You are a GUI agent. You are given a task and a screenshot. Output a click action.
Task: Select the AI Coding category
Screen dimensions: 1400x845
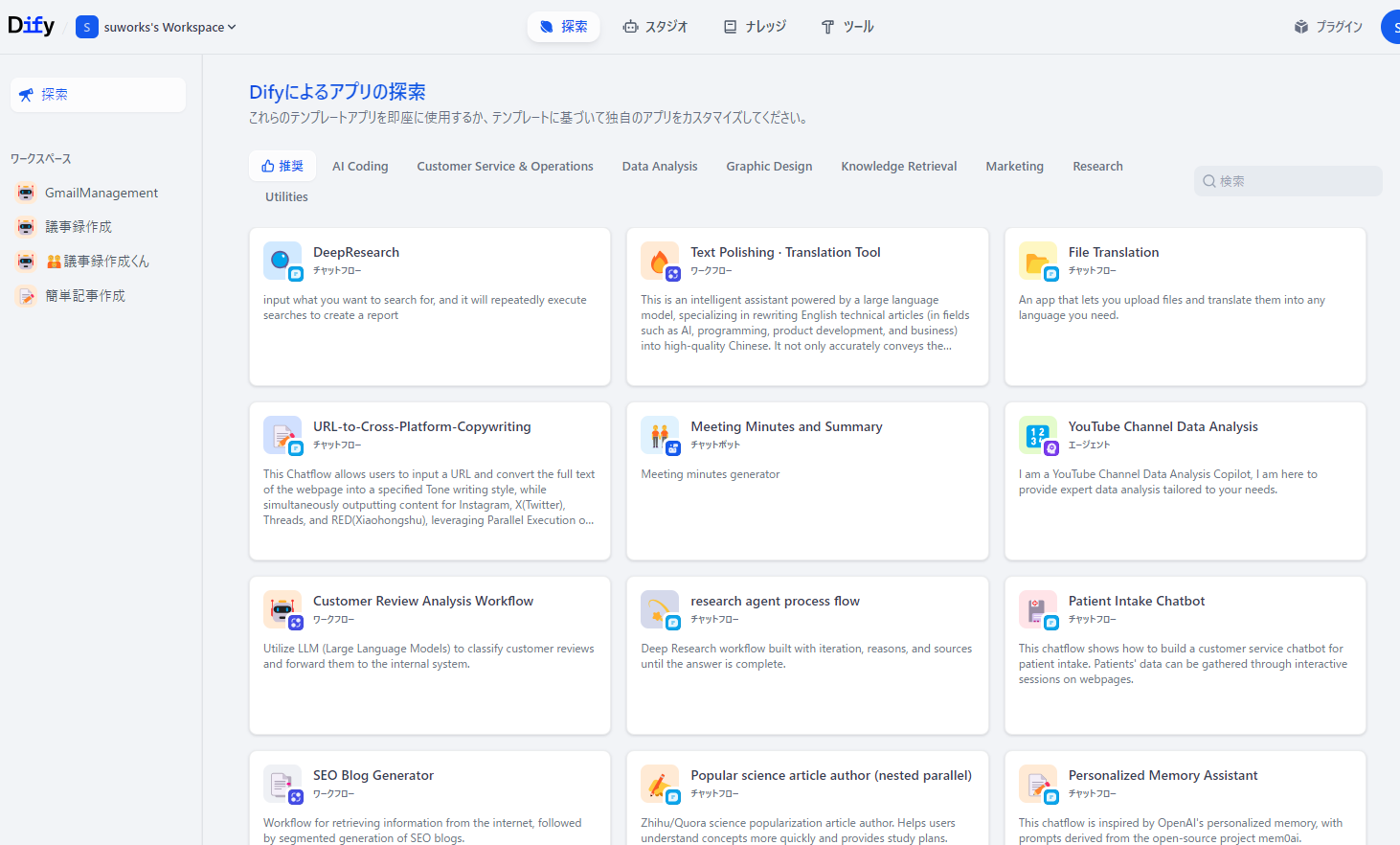(x=360, y=166)
